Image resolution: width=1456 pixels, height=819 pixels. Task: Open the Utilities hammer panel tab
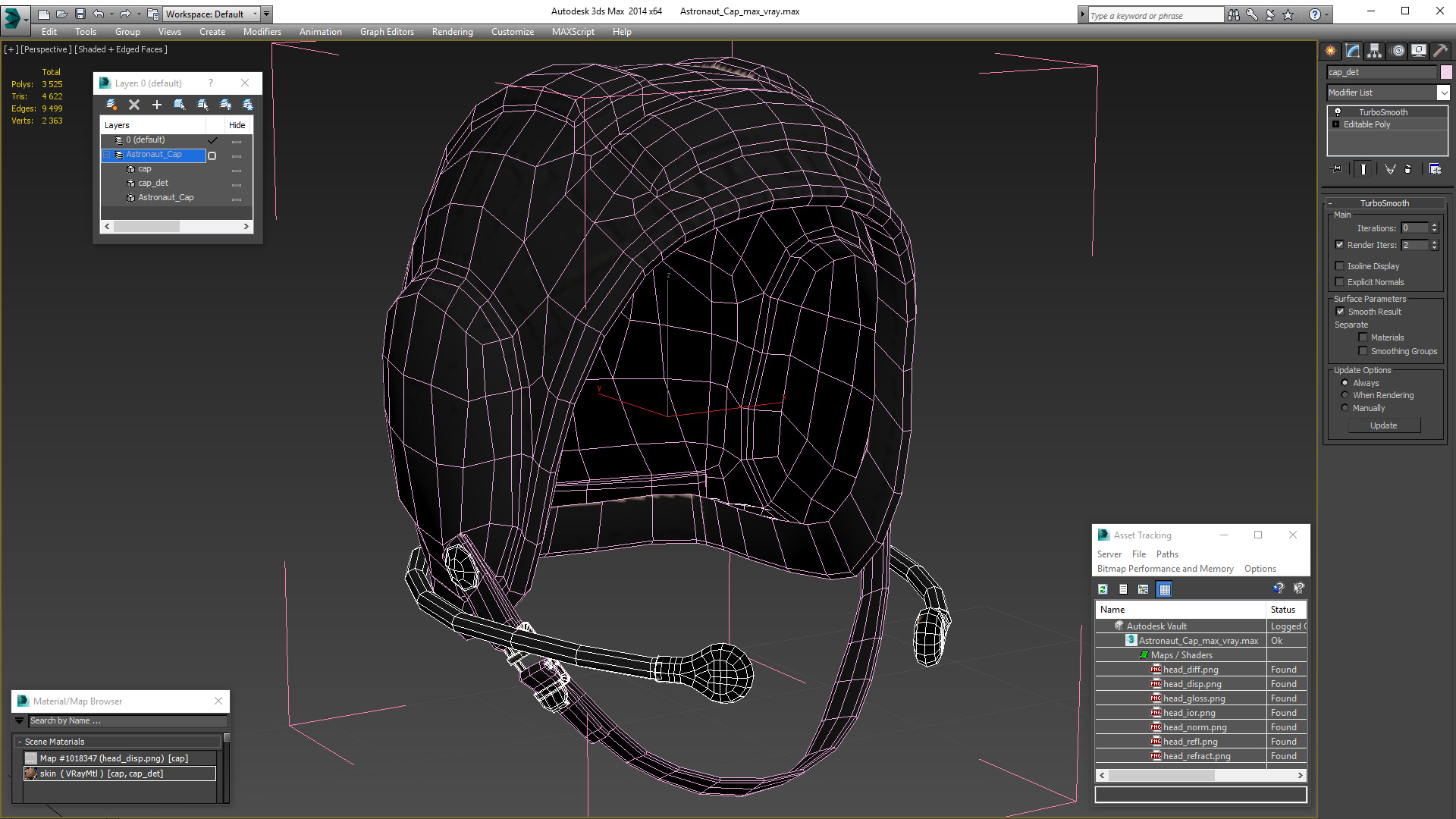pyautogui.click(x=1441, y=51)
